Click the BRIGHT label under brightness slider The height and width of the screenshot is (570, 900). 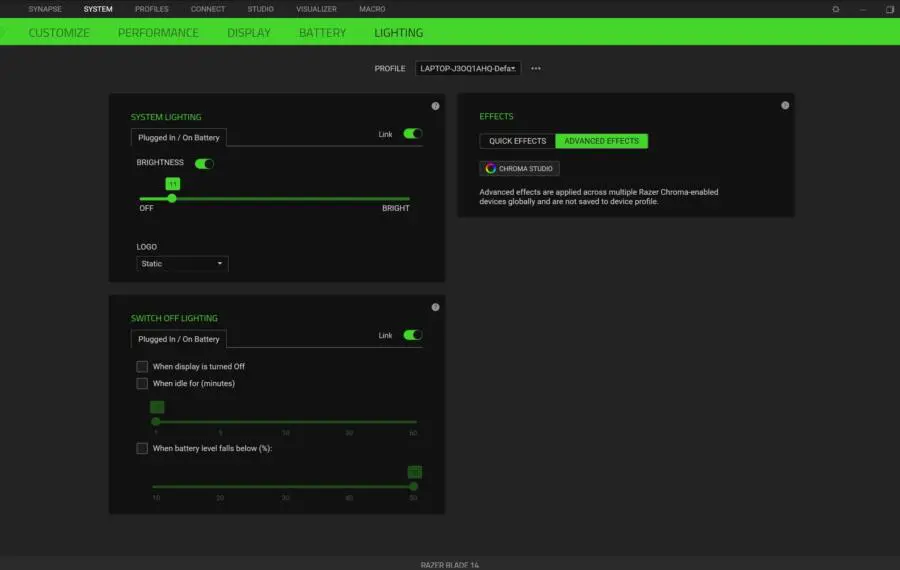395,208
